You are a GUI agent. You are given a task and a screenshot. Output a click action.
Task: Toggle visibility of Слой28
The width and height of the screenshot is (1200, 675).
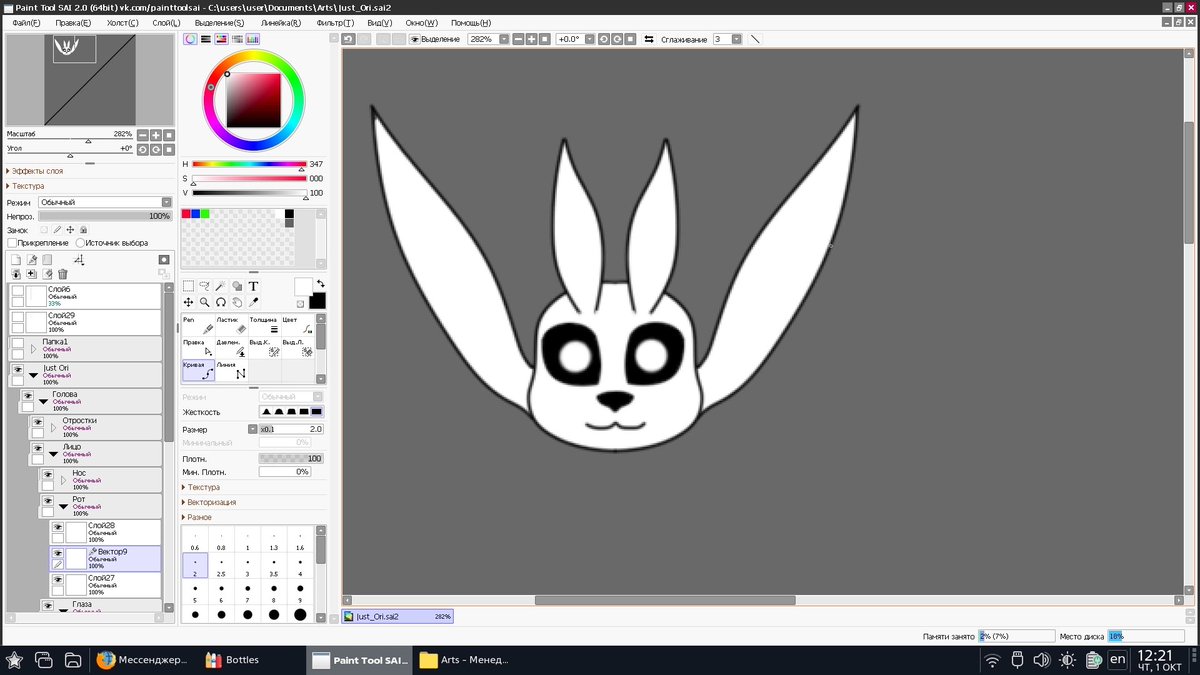coord(58,527)
